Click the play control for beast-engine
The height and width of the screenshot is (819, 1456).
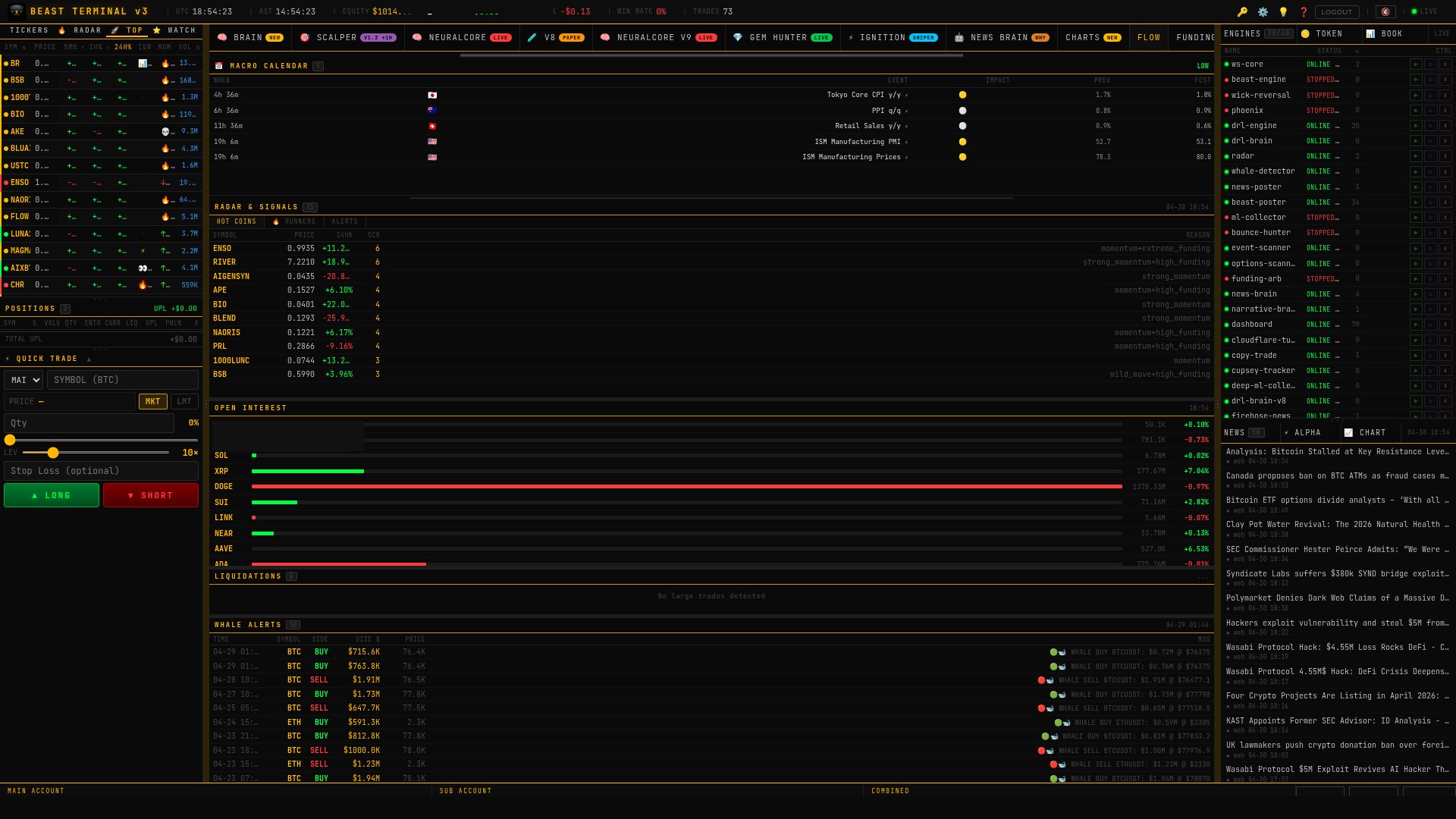[1415, 80]
